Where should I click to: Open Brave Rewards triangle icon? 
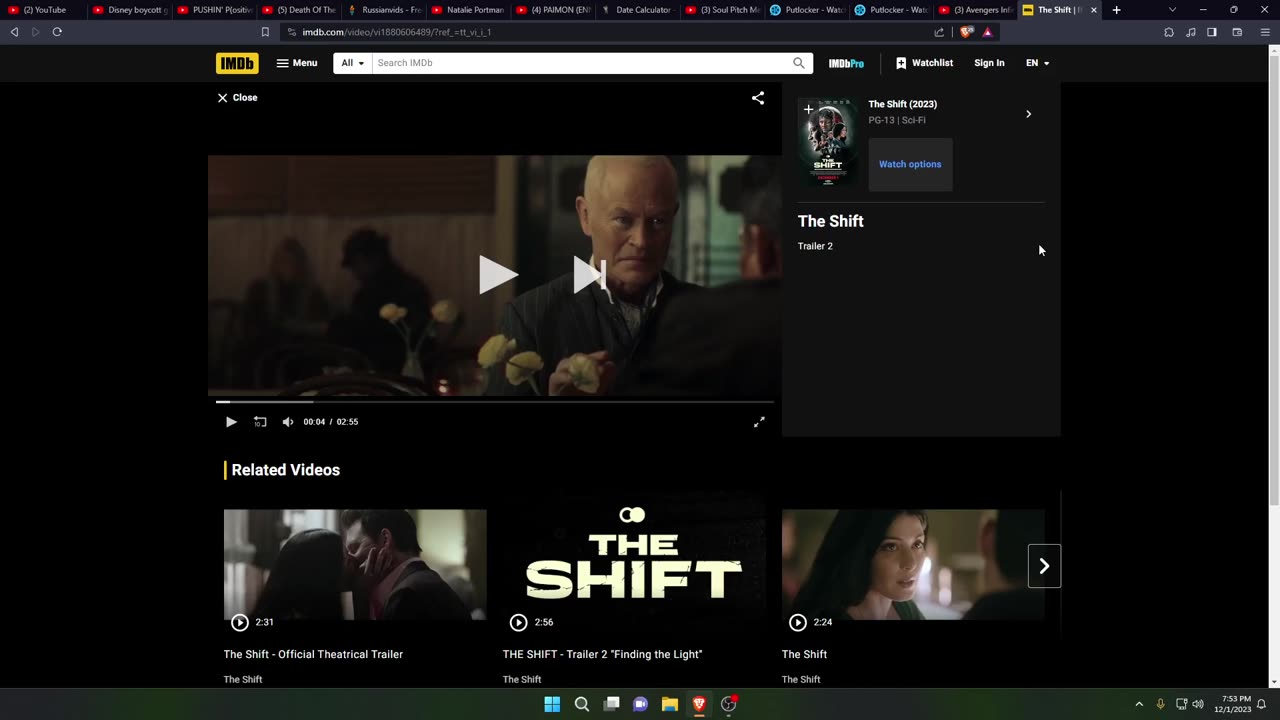pyautogui.click(x=987, y=32)
